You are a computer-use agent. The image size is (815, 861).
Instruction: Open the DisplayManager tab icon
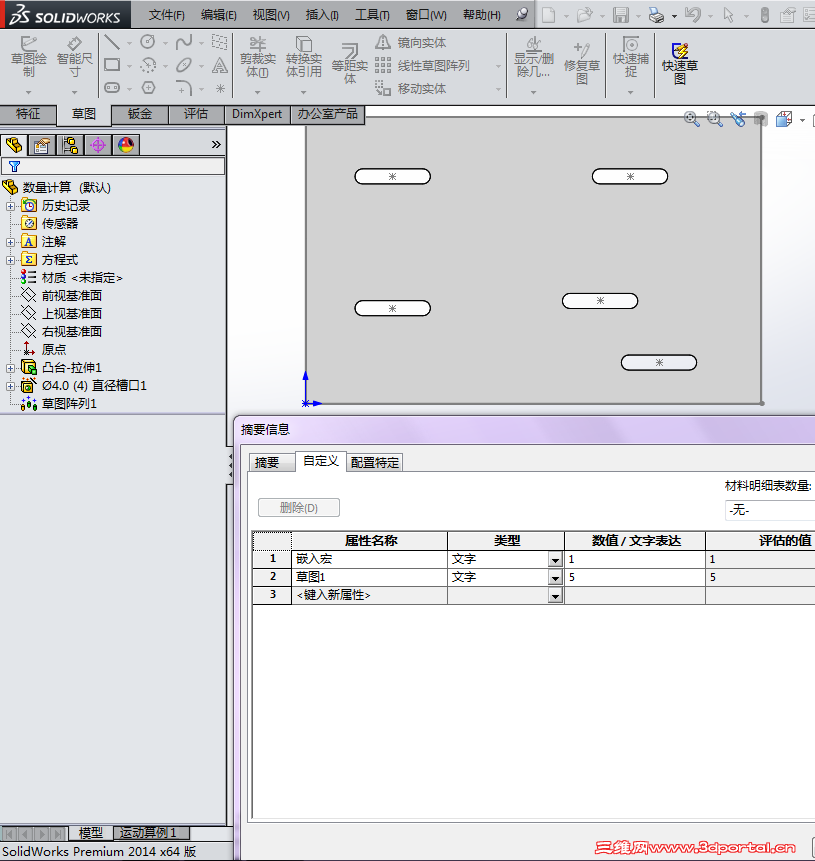(x=126, y=145)
